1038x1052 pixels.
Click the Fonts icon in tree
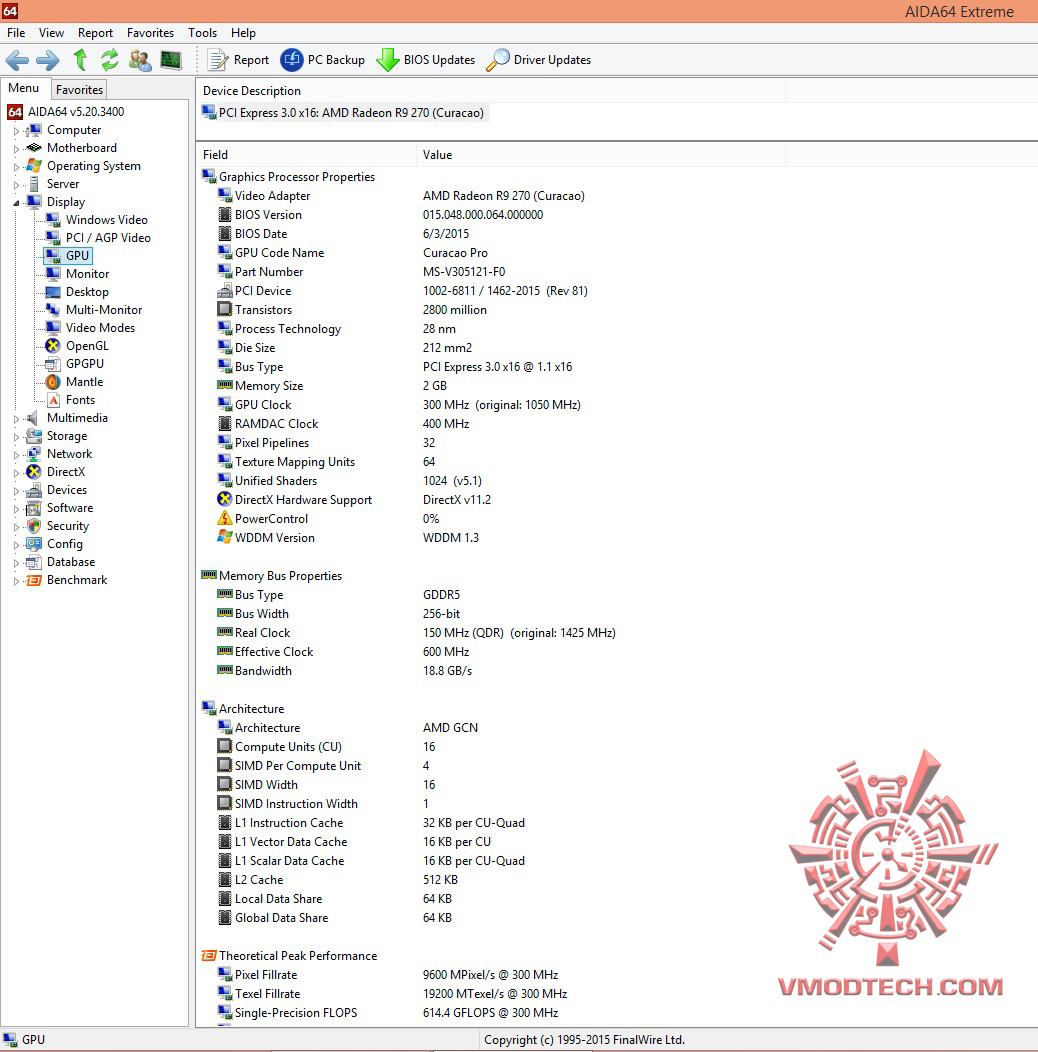53,400
